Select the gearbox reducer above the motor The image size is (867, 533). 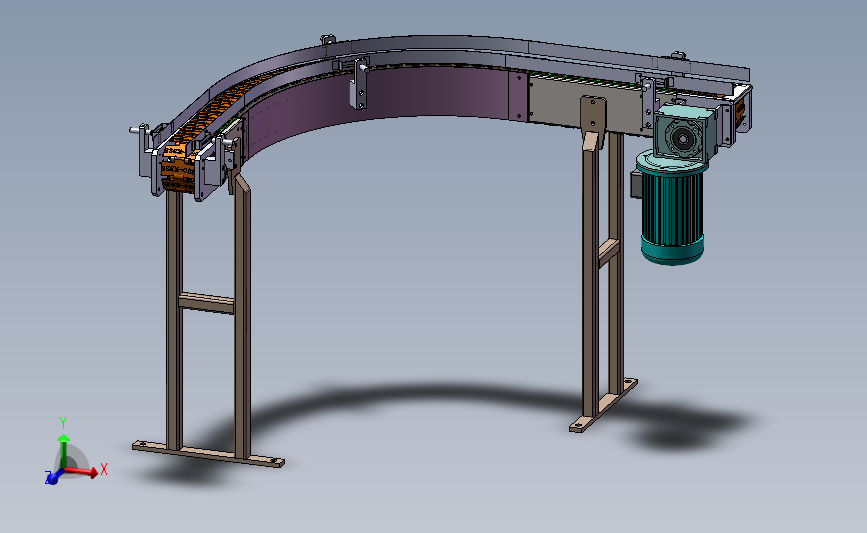click(685, 133)
